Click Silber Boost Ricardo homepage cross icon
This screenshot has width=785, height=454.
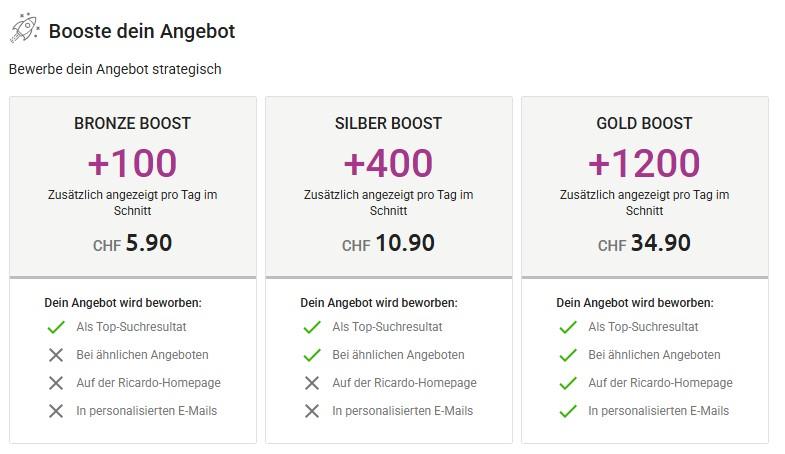[x=312, y=383]
